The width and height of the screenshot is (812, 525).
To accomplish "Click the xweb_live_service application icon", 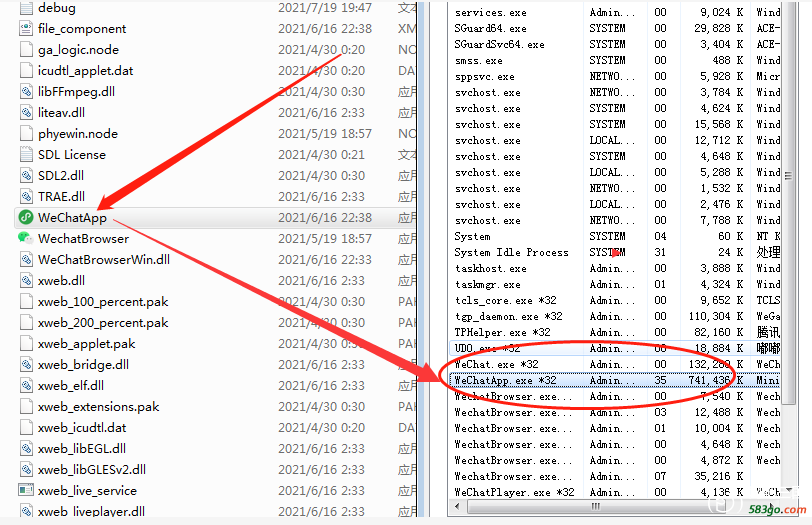I will [x=26, y=490].
